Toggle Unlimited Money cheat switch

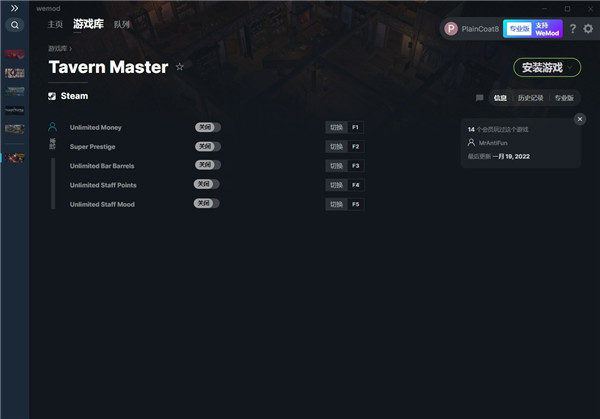208,127
